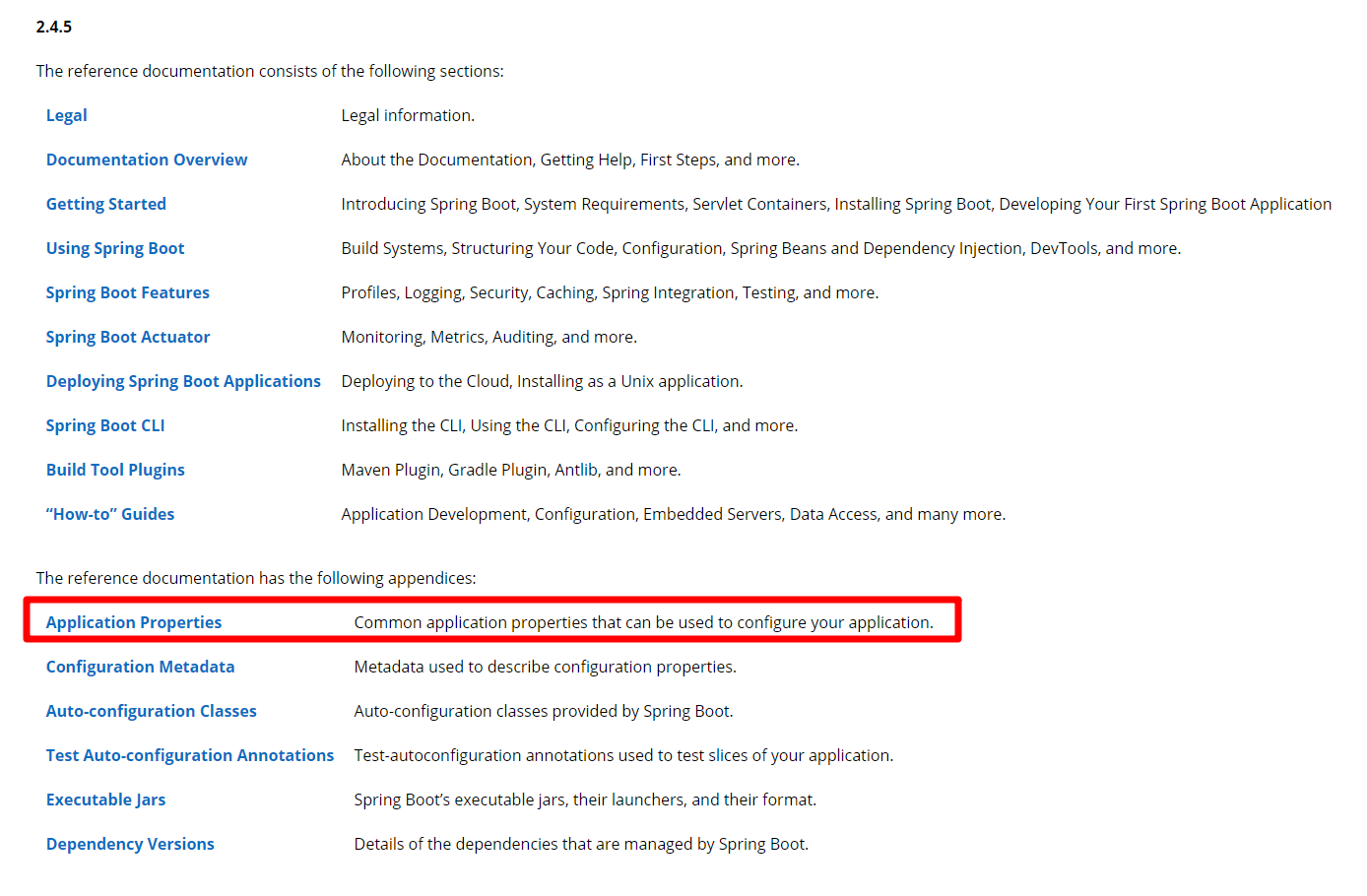This screenshot has width=1367, height=896.
Task: Click the description beginning "Installing the CLI"
Action: (570, 425)
